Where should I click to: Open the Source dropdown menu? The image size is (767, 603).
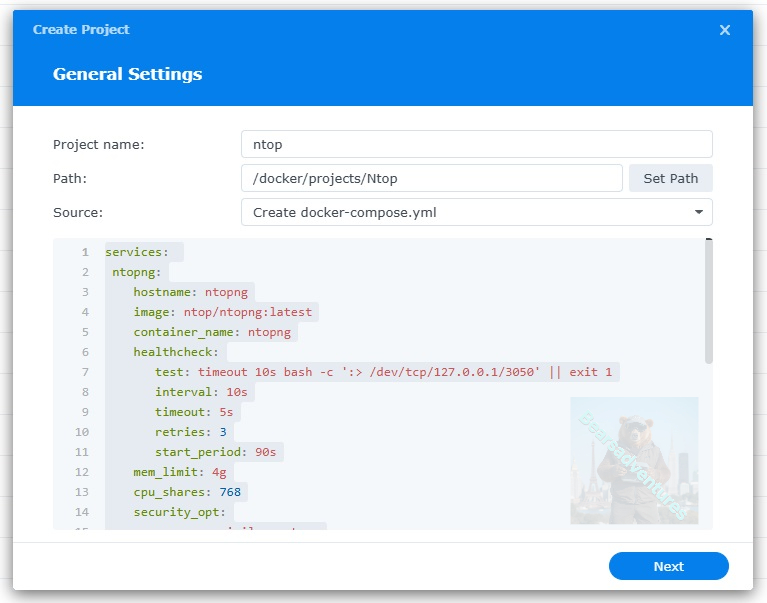(x=476, y=212)
